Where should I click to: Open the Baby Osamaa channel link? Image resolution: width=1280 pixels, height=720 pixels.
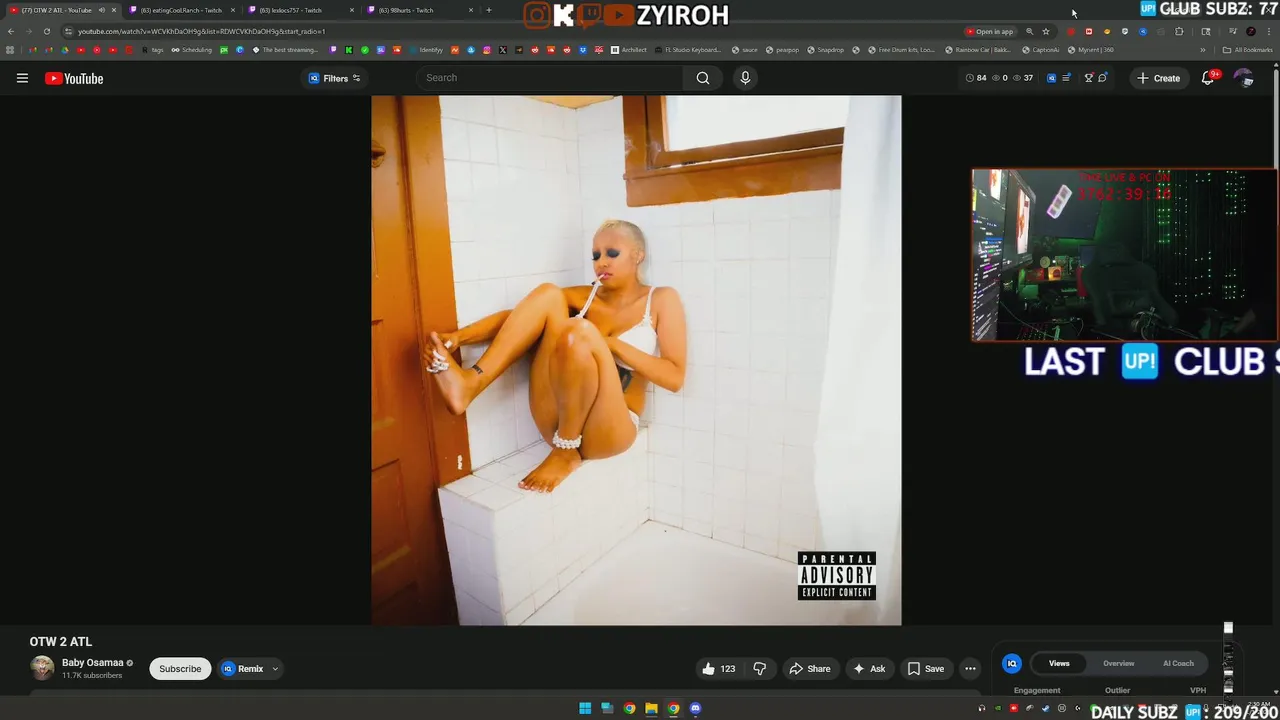92,662
